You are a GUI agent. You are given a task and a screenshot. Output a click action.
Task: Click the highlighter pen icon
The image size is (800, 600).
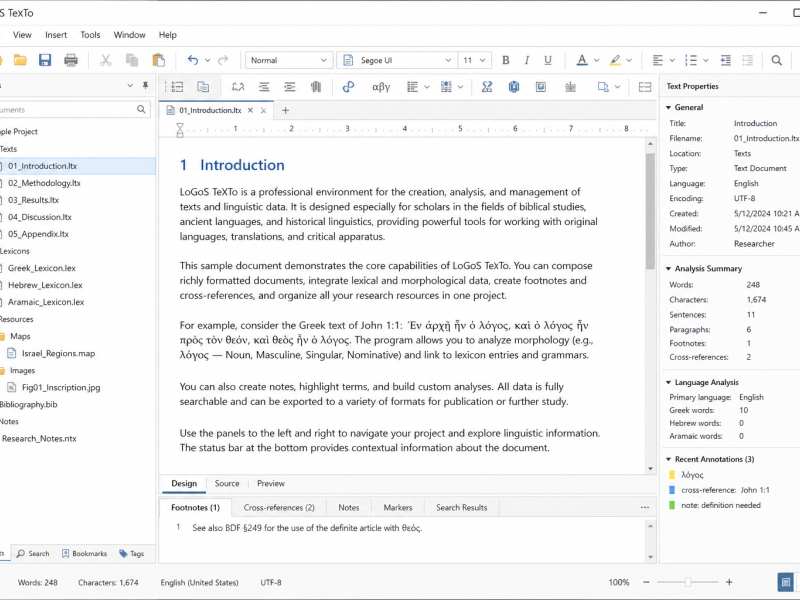[x=615, y=60]
